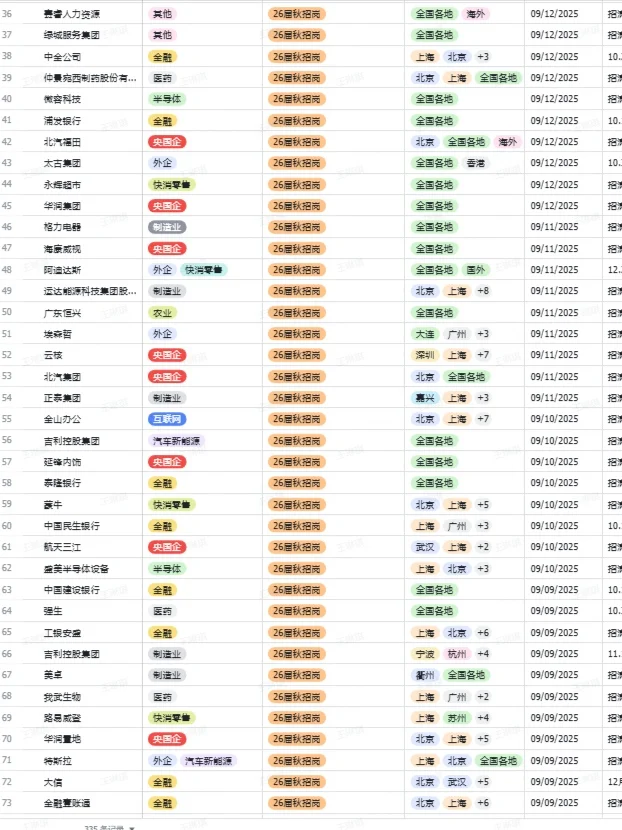Click the 苏州 tag in 路易威登 row

(457, 718)
